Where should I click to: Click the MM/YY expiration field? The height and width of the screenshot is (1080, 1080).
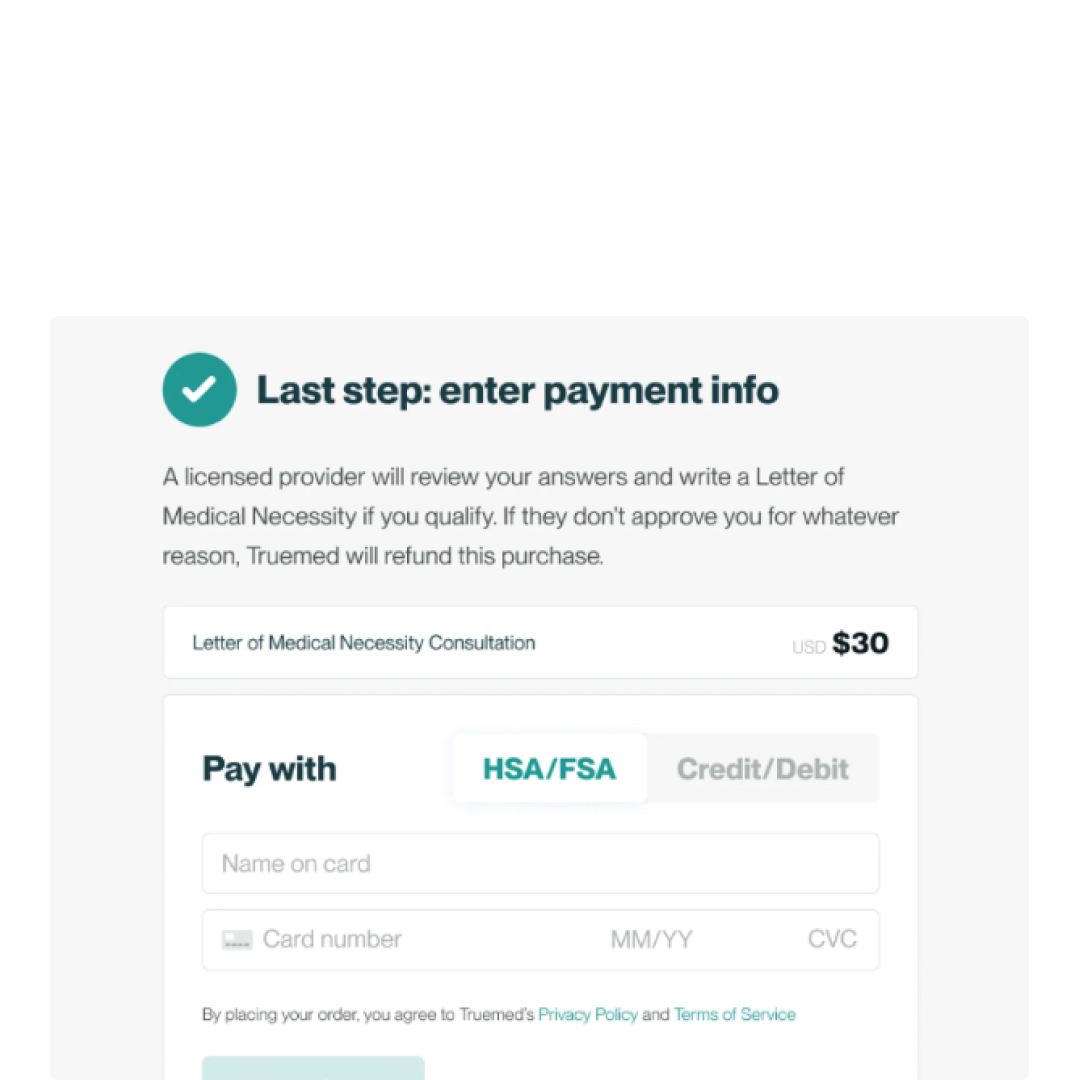(x=651, y=940)
